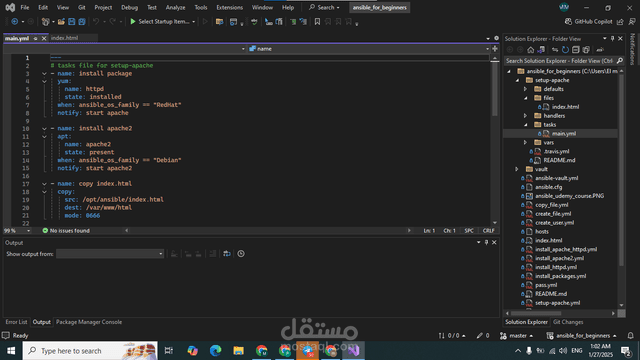This screenshot has width=640, height=360.
Task: Open Visual Studio from the Windows taskbar
Action: click(353, 351)
